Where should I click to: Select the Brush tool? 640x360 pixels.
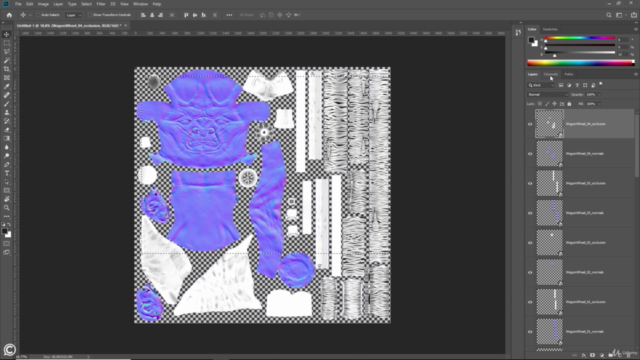tap(7, 104)
